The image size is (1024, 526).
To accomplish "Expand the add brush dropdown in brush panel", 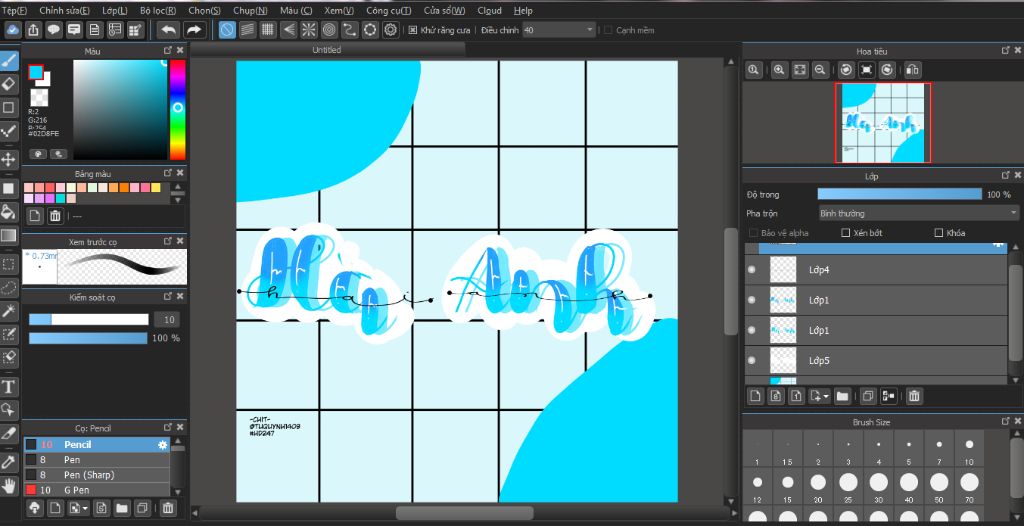I will tap(86, 508).
